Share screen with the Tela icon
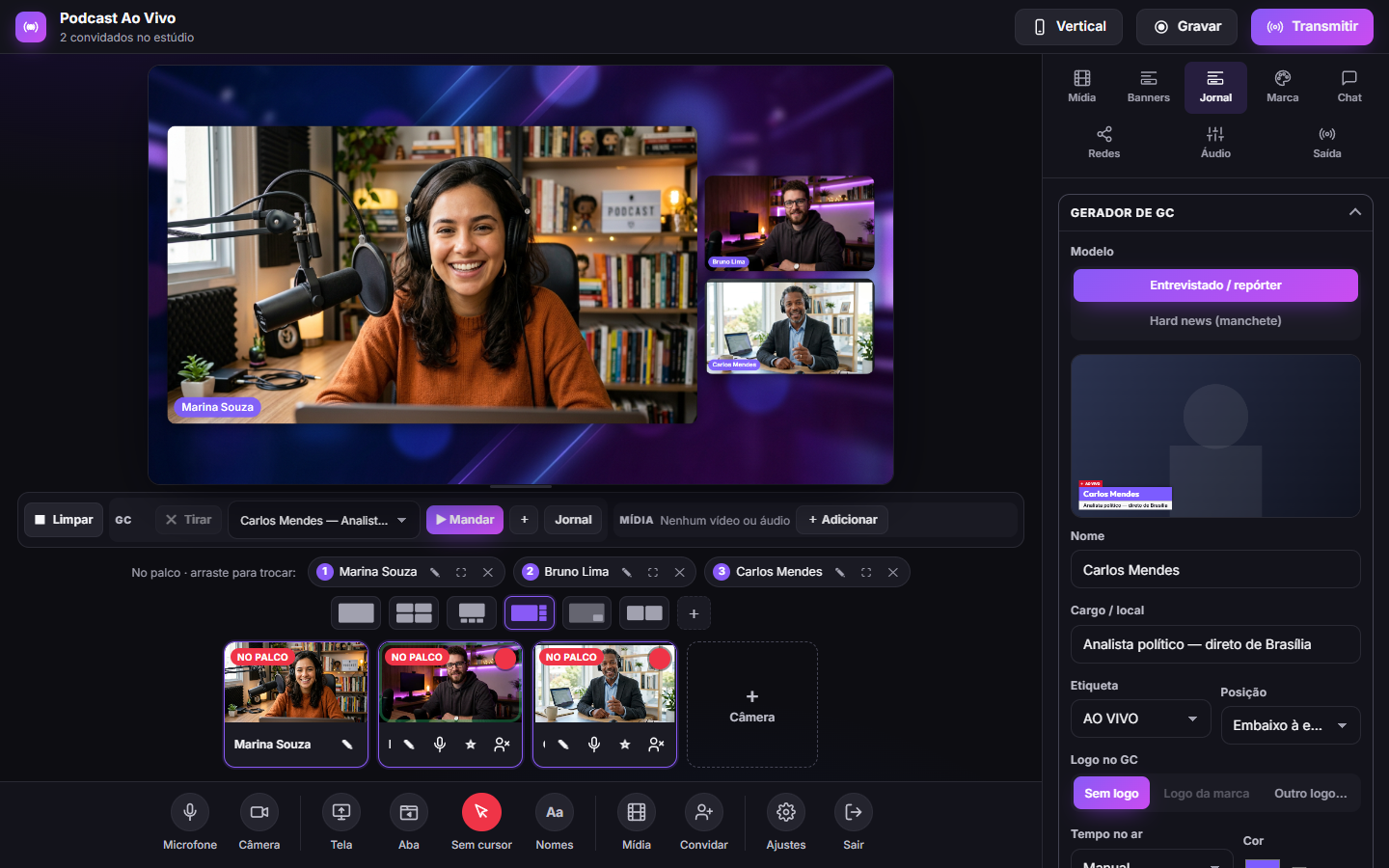The image size is (1389, 868). (341, 812)
